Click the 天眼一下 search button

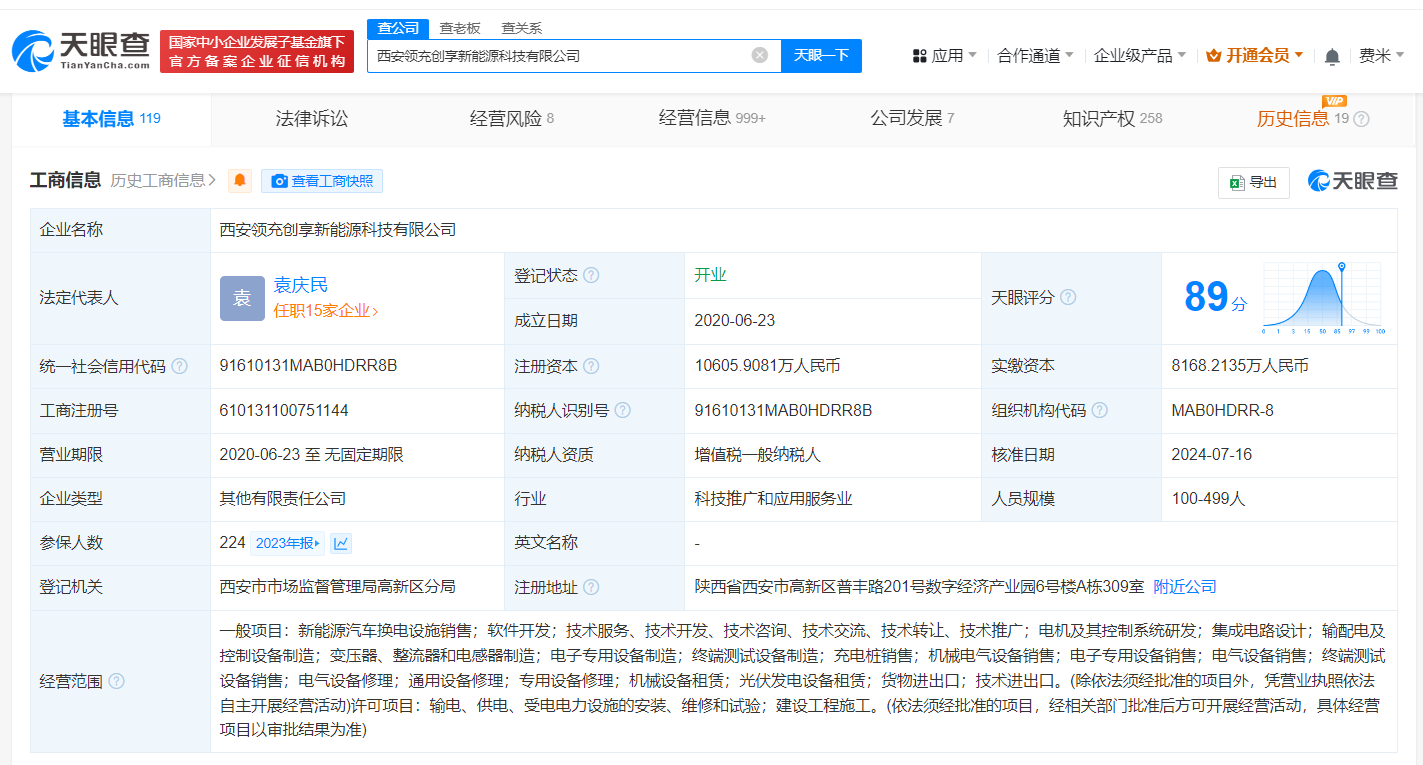(x=820, y=55)
